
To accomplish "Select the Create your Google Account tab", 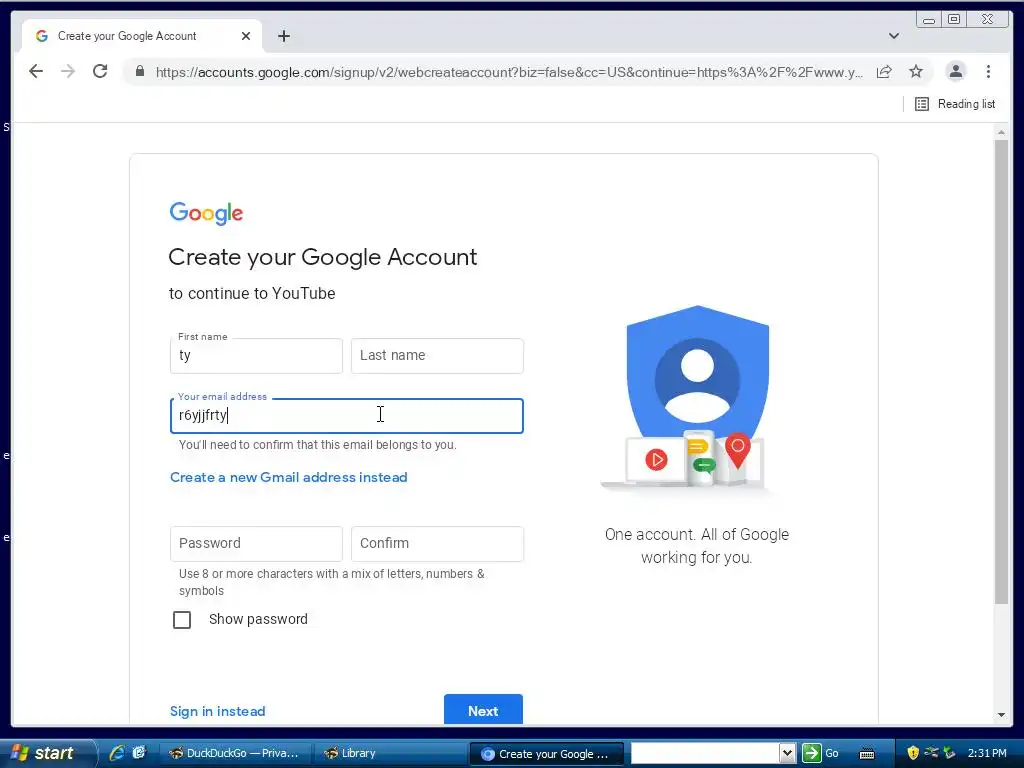I will [x=142, y=36].
